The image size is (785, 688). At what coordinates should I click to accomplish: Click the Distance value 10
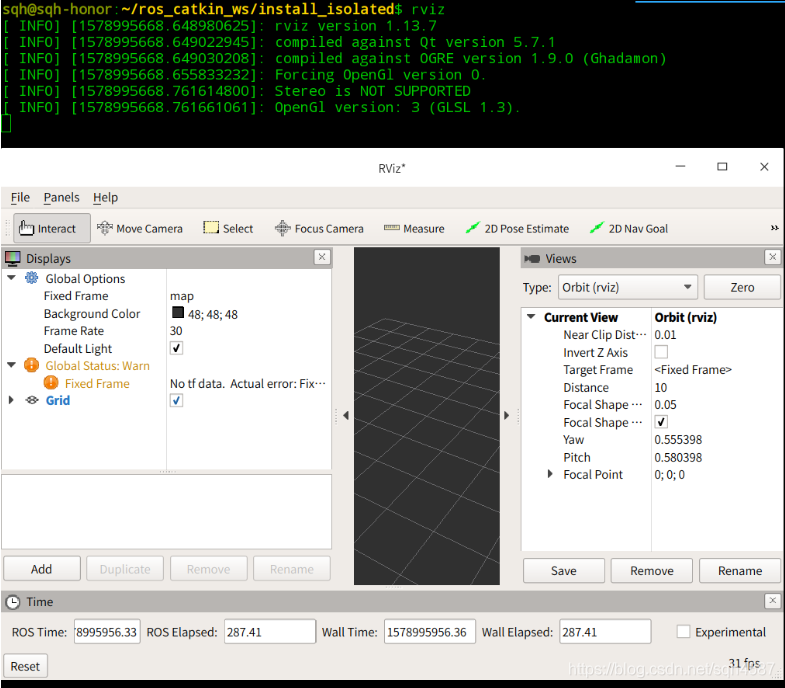click(x=661, y=388)
